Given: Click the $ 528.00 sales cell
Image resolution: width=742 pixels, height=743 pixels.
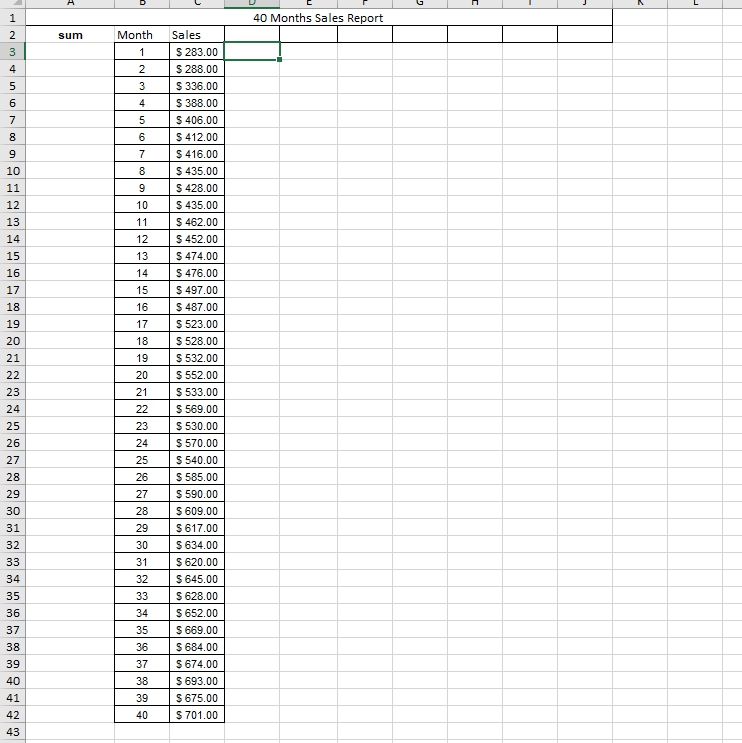Looking at the screenshot, I should coord(197,341).
